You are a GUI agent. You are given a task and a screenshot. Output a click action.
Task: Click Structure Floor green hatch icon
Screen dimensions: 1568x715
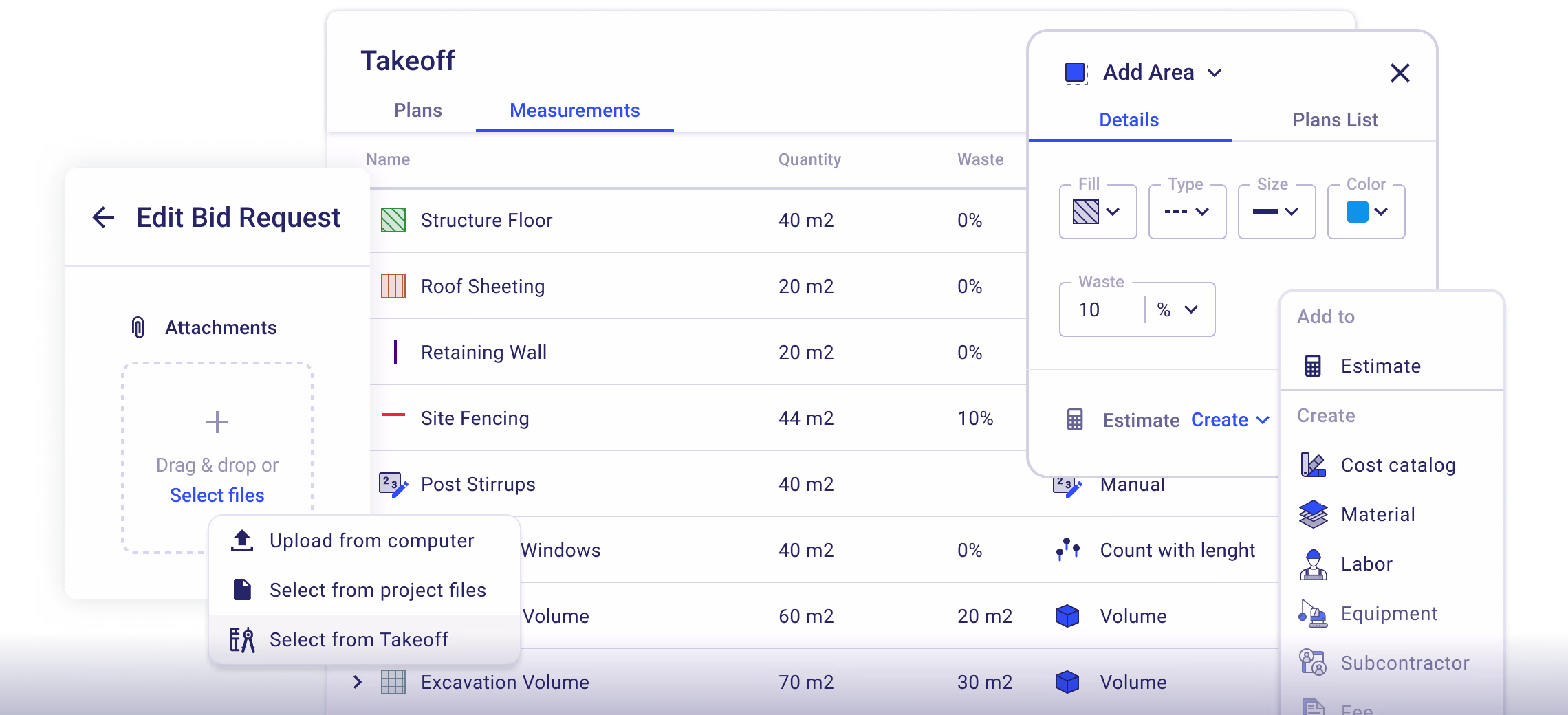coord(393,220)
